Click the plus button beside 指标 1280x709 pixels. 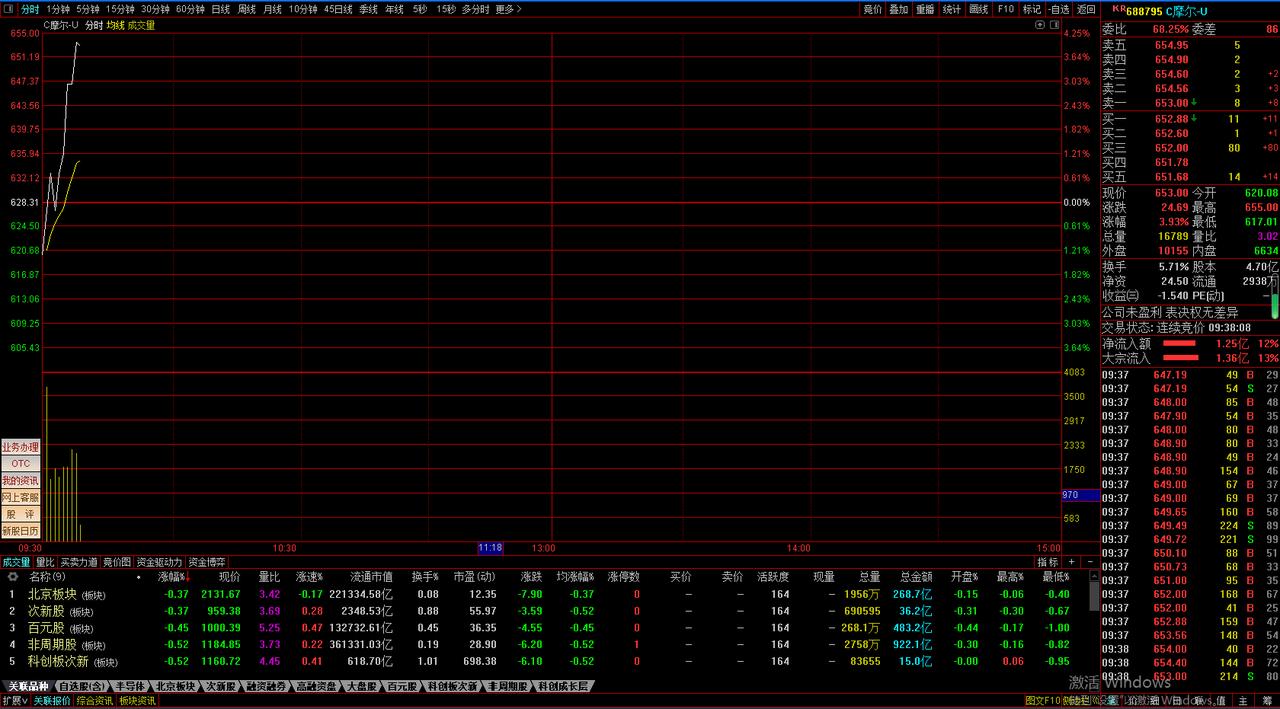1071,562
